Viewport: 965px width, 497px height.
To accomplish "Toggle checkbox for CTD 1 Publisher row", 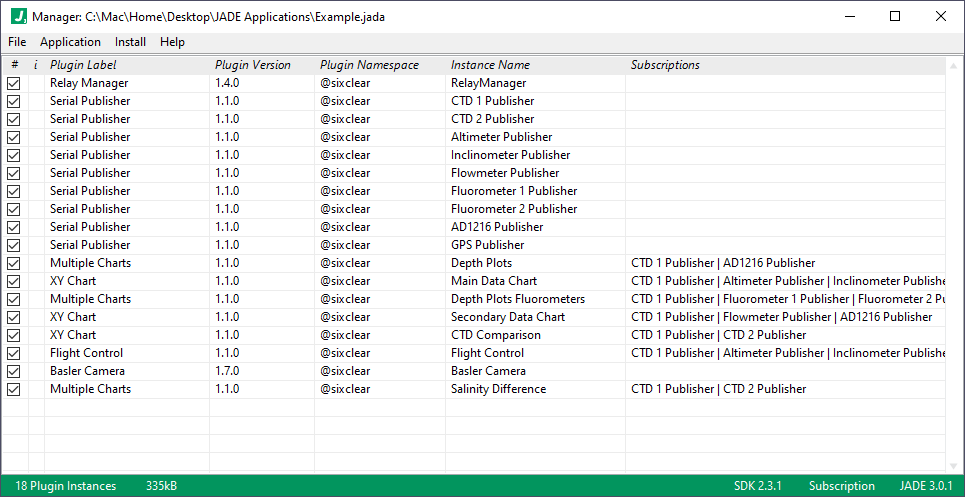I will point(14,101).
